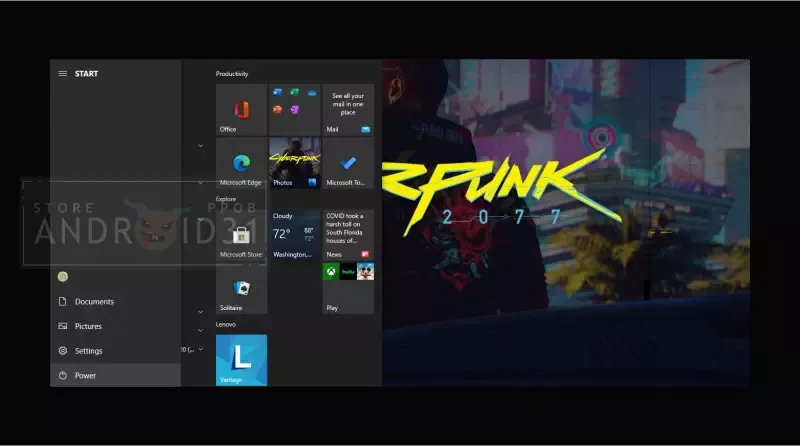Launch the Lenovo Vantage tile
The width and height of the screenshot is (800, 446).
(241, 360)
